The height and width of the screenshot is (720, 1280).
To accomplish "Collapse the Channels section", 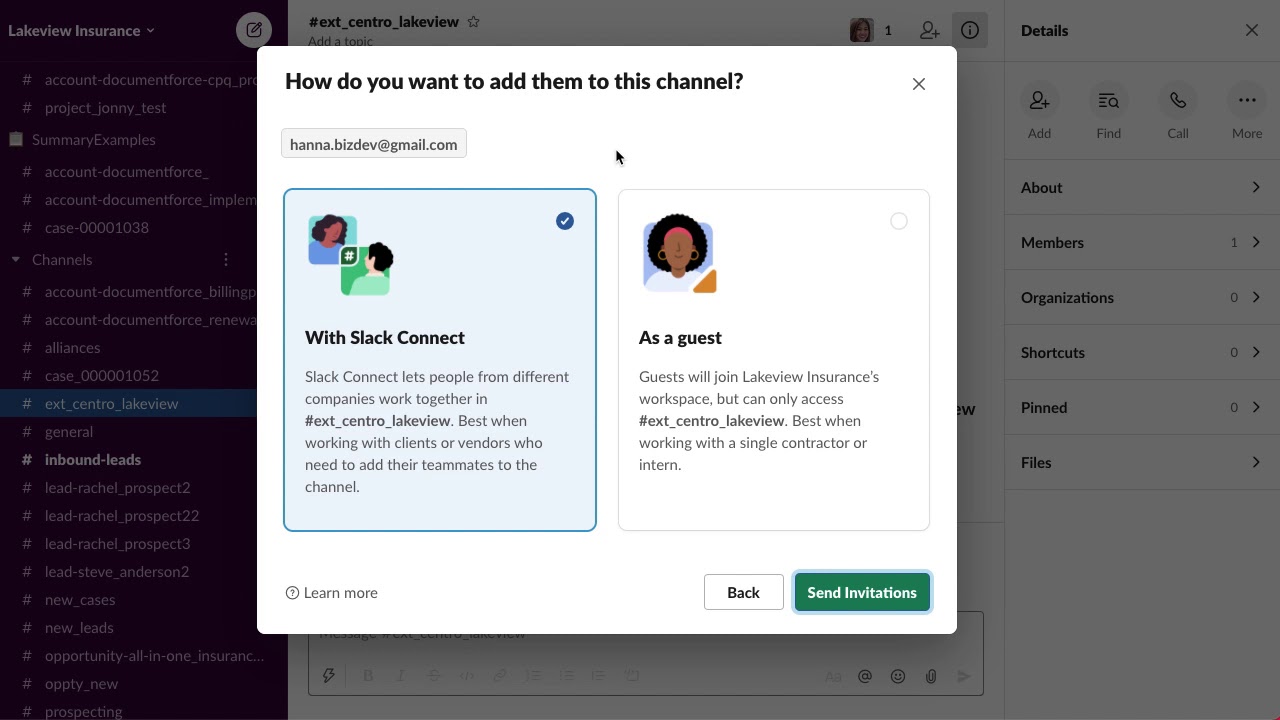I will (15, 259).
